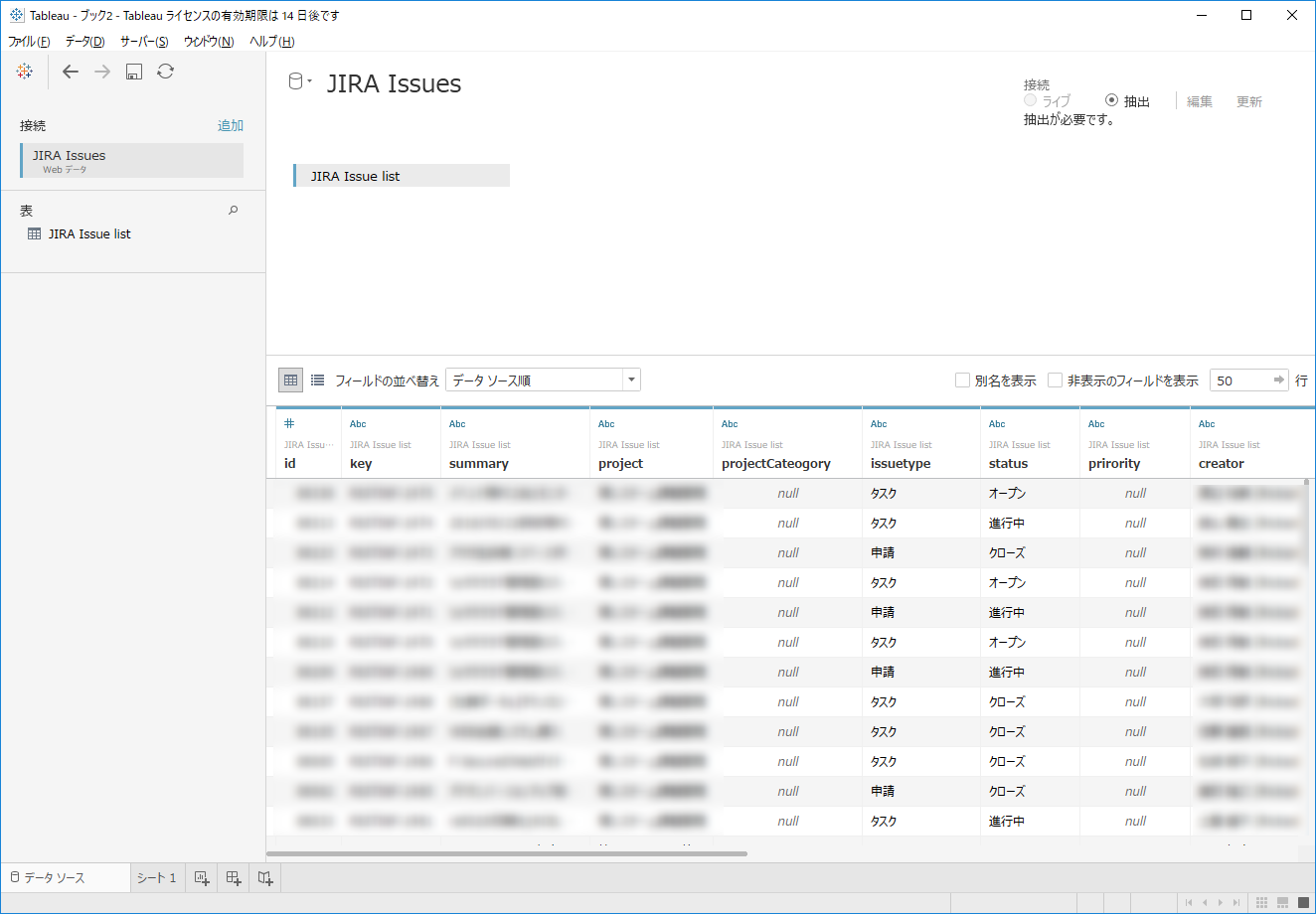Click the Tableau start page logo icon
1316x914 pixels.
25,72
